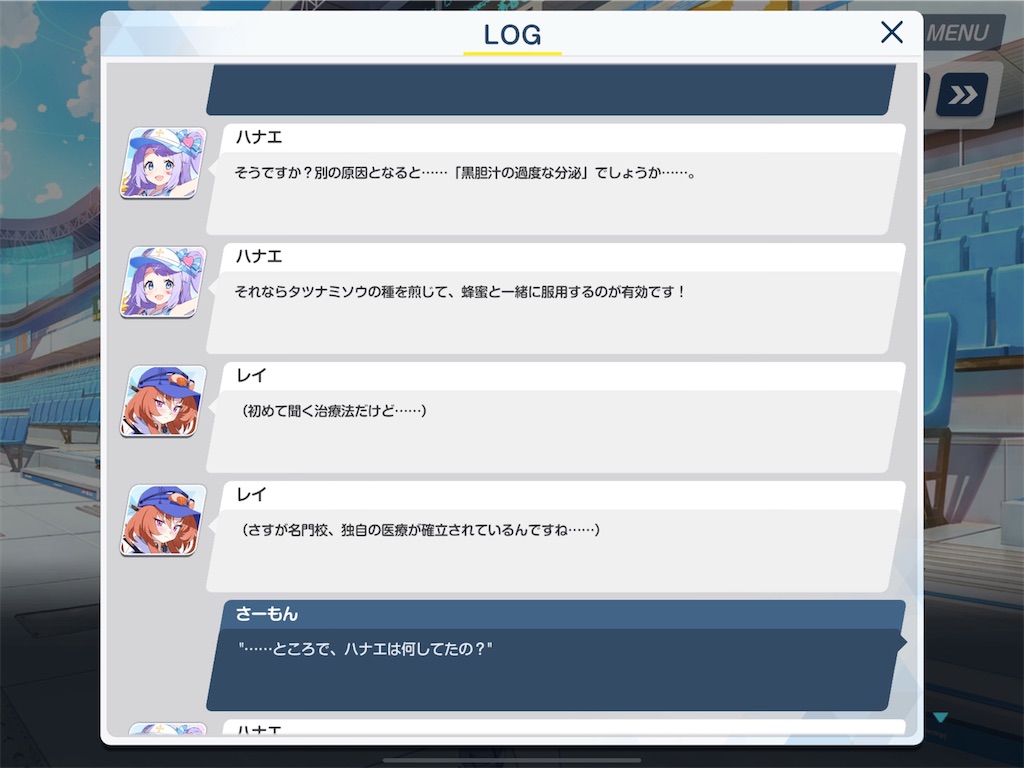Tap the dark blue entry at the top of the log
The width and height of the screenshot is (1024, 768).
pos(551,89)
